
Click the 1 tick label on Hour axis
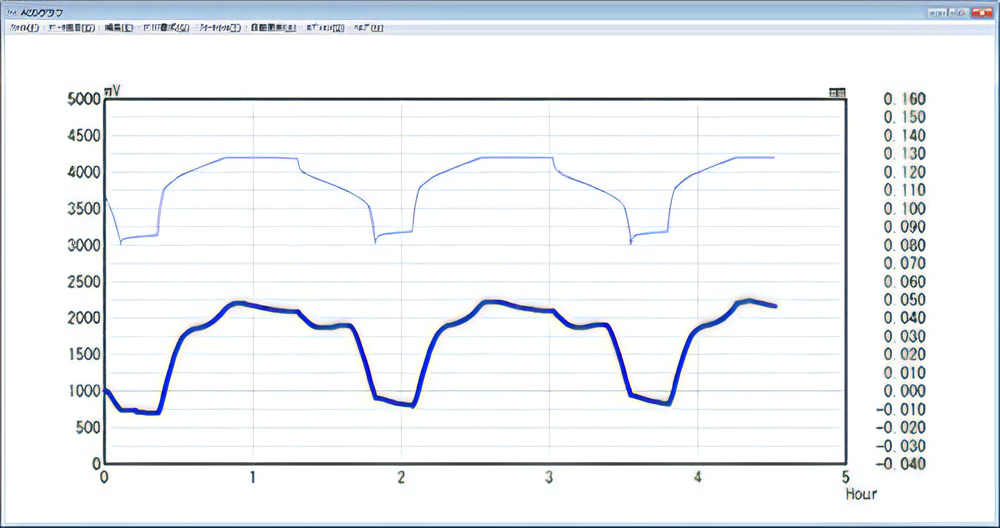click(253, 477)
